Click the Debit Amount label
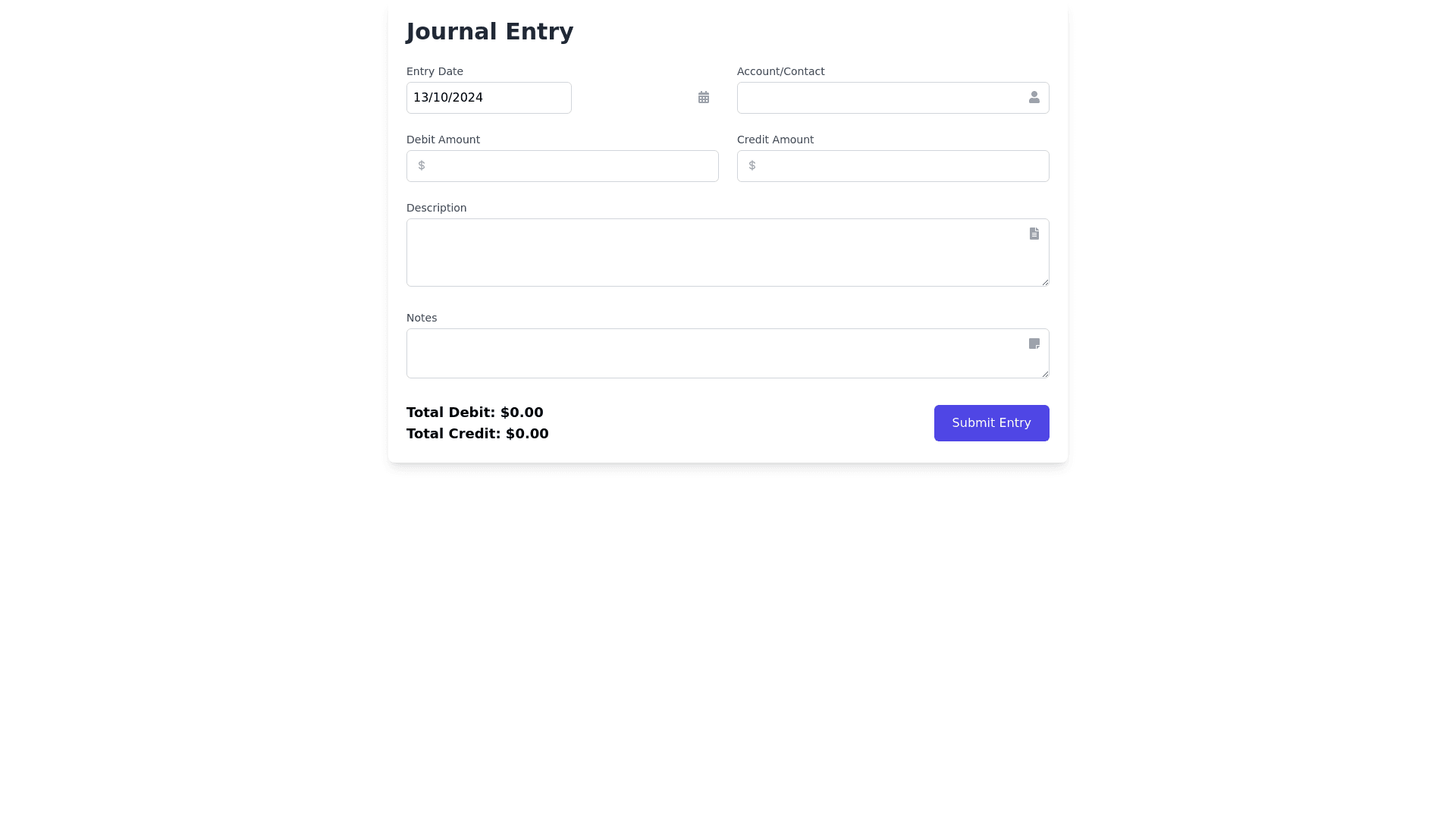This screenshot has height=819, width=1456. coord(443,140)
